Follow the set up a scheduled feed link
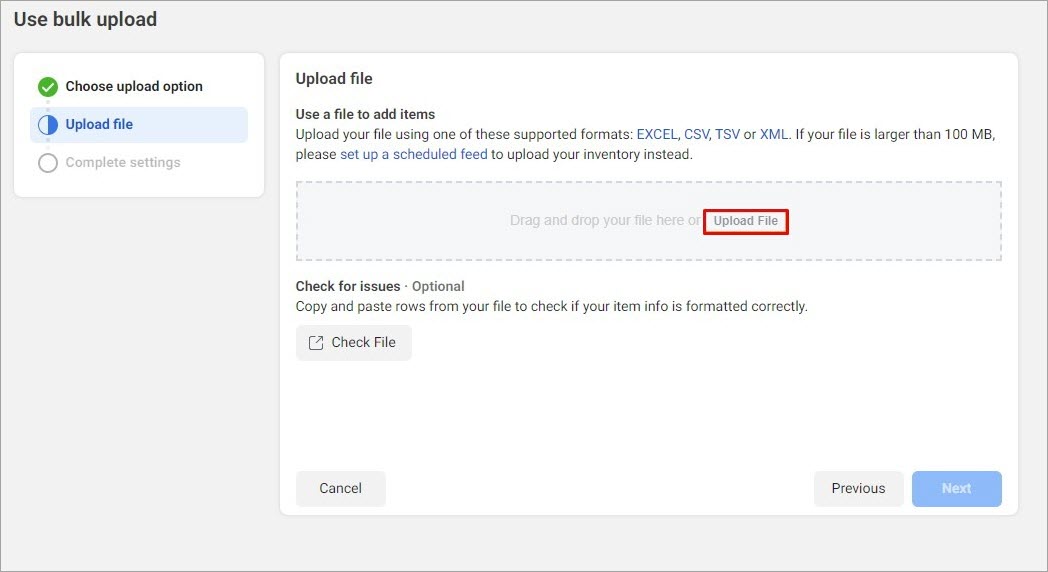The image size is (1048, 572). coord(414,154)
